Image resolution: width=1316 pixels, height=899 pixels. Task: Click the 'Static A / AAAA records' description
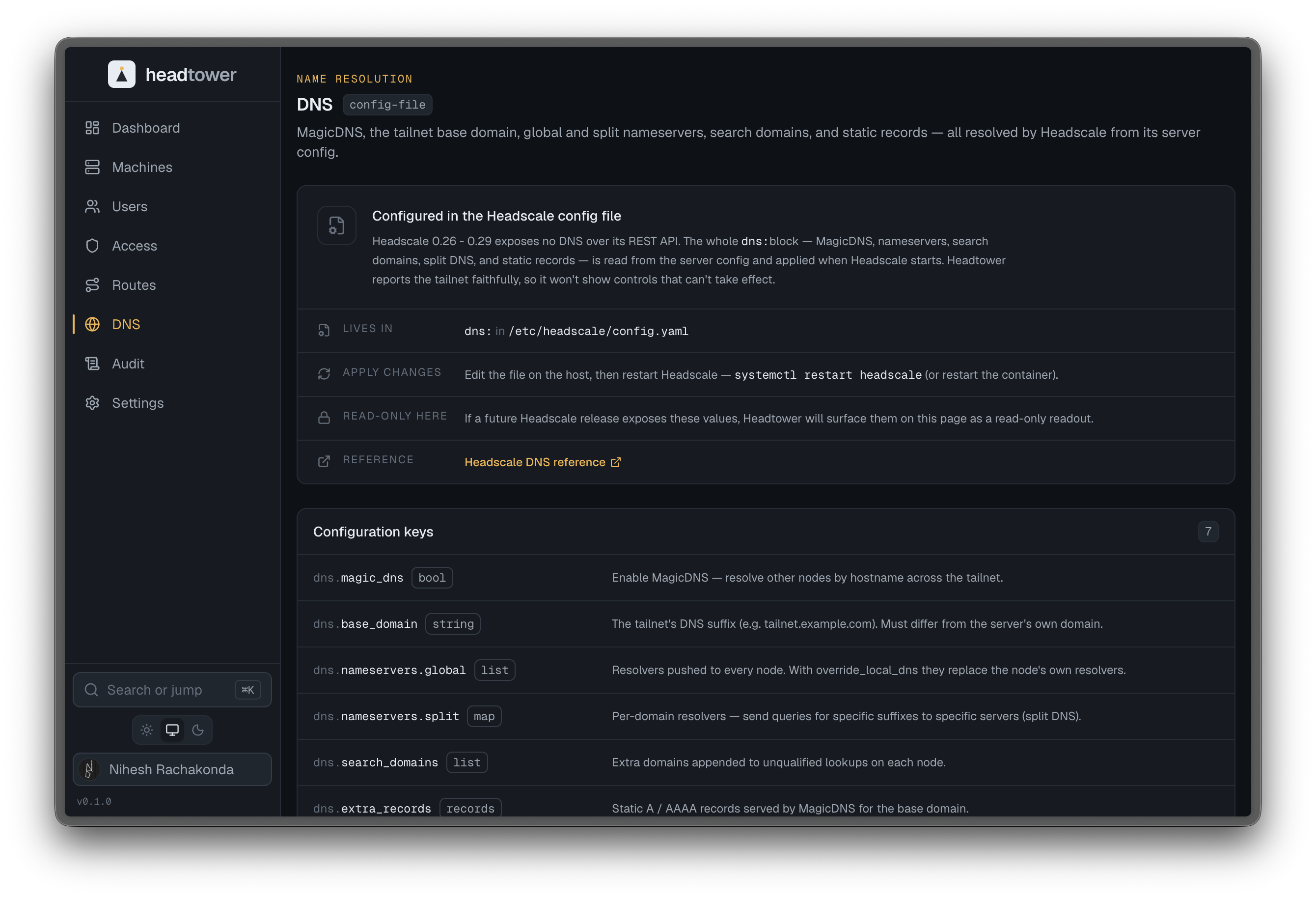tap(790, 809)
